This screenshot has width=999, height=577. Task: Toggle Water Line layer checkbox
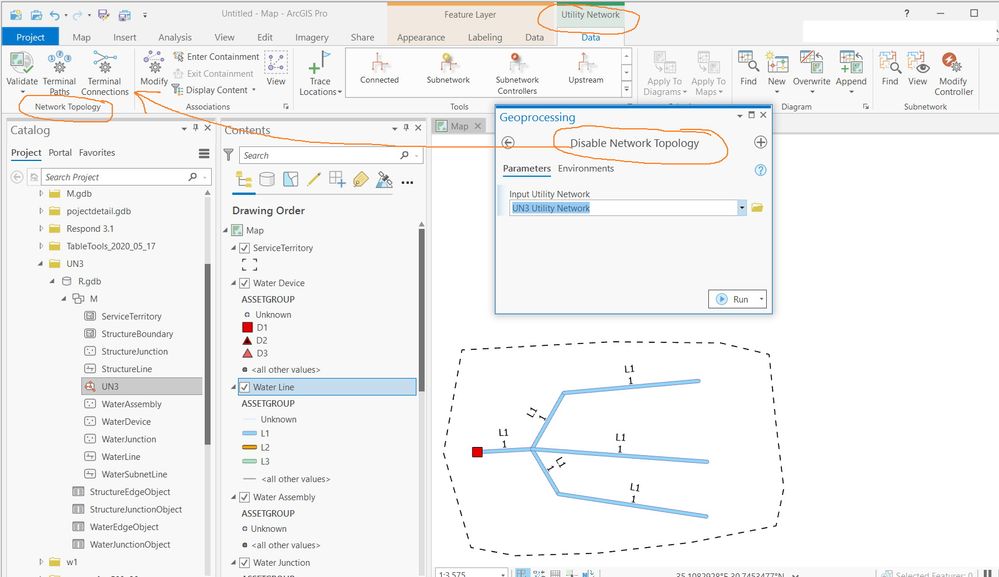click(x=244, y=387)
